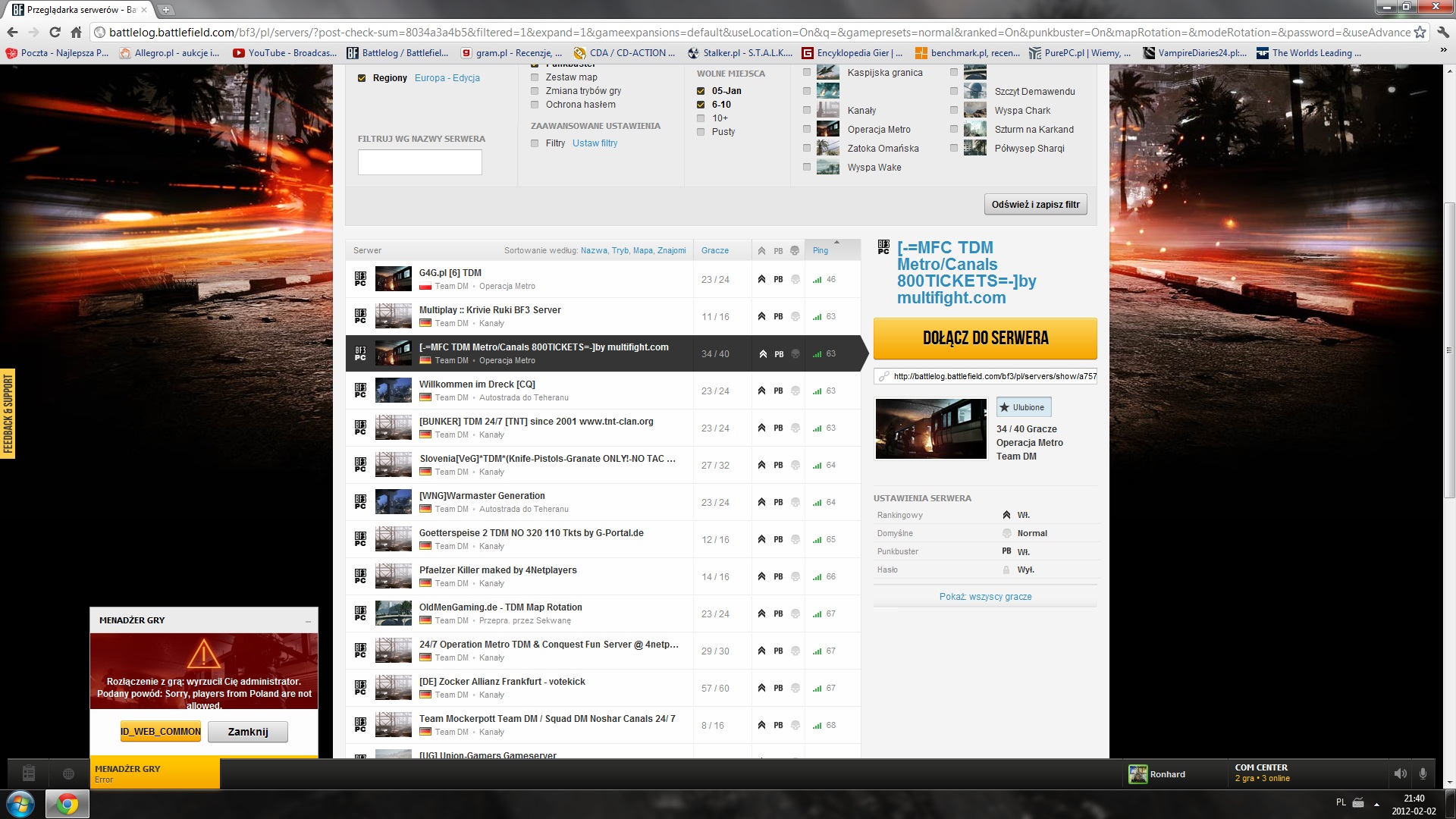Click BF3 PC icon of G4G.pl server

pyautogui.click(x=360, y=279)
